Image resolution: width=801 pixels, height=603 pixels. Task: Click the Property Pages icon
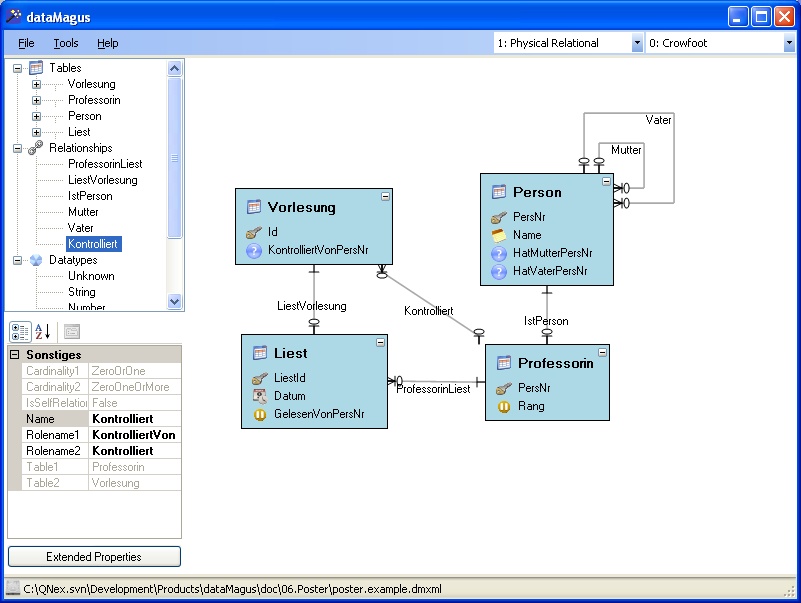click(72, 332)
